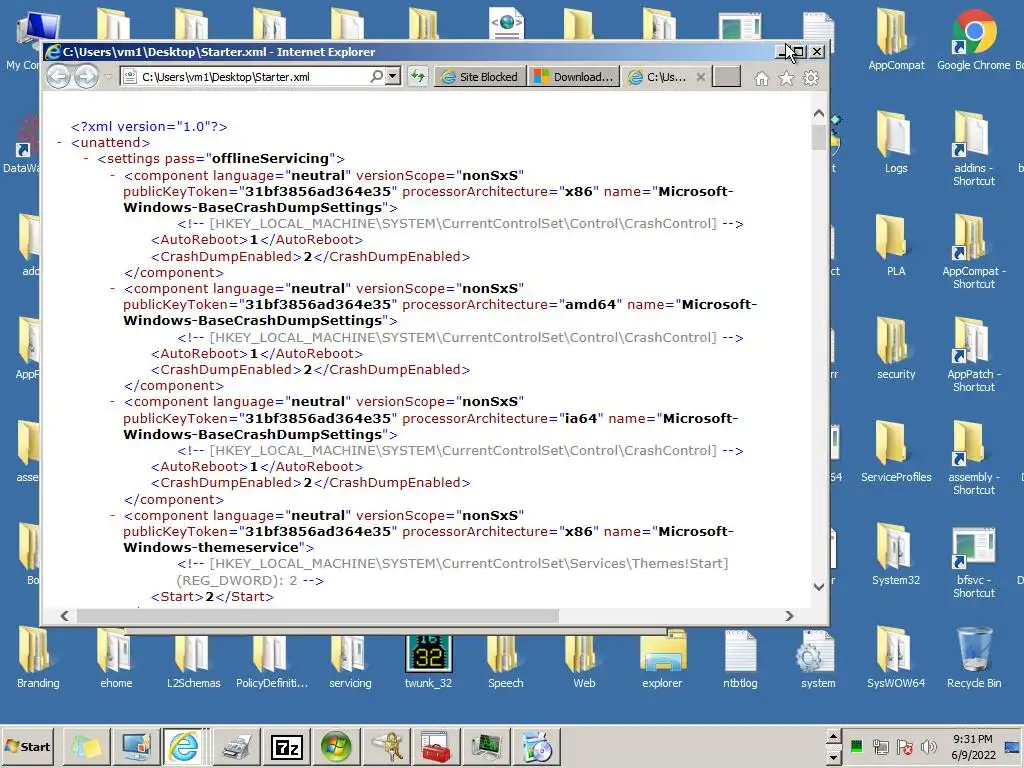Select the Recycle Bin icon

pos(973,657)
